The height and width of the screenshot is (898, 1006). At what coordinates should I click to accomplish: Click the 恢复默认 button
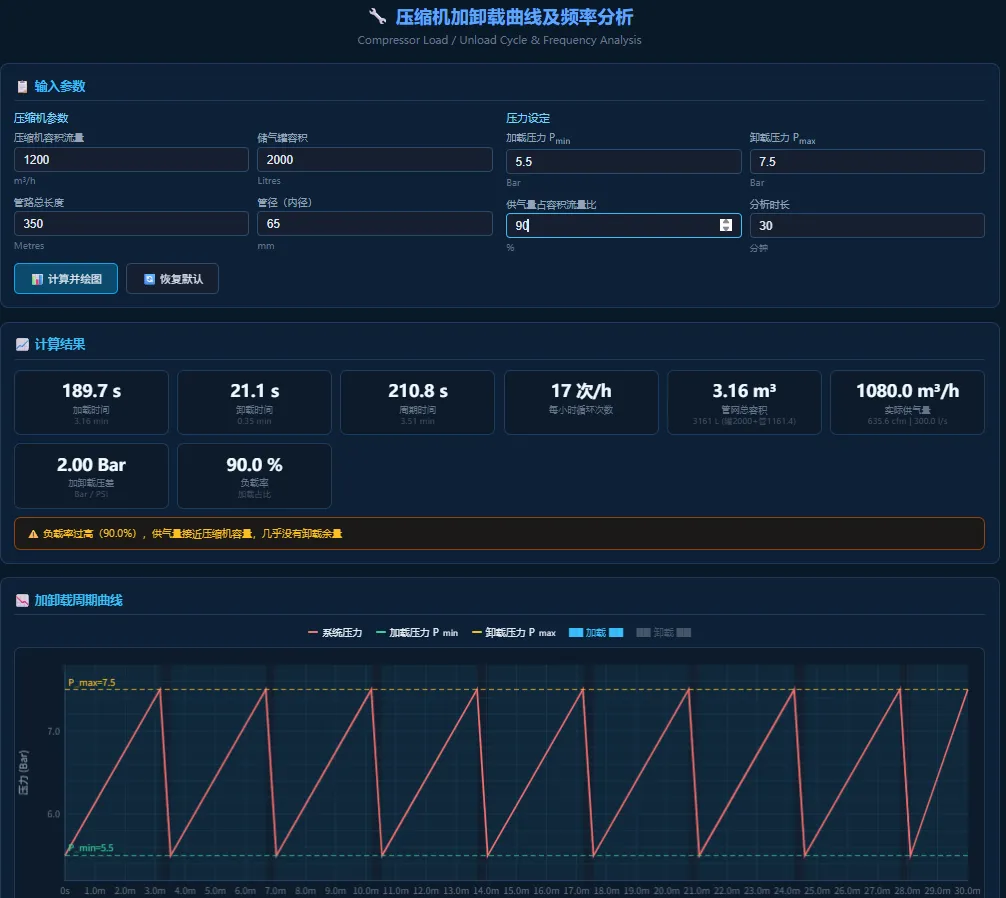173,278
